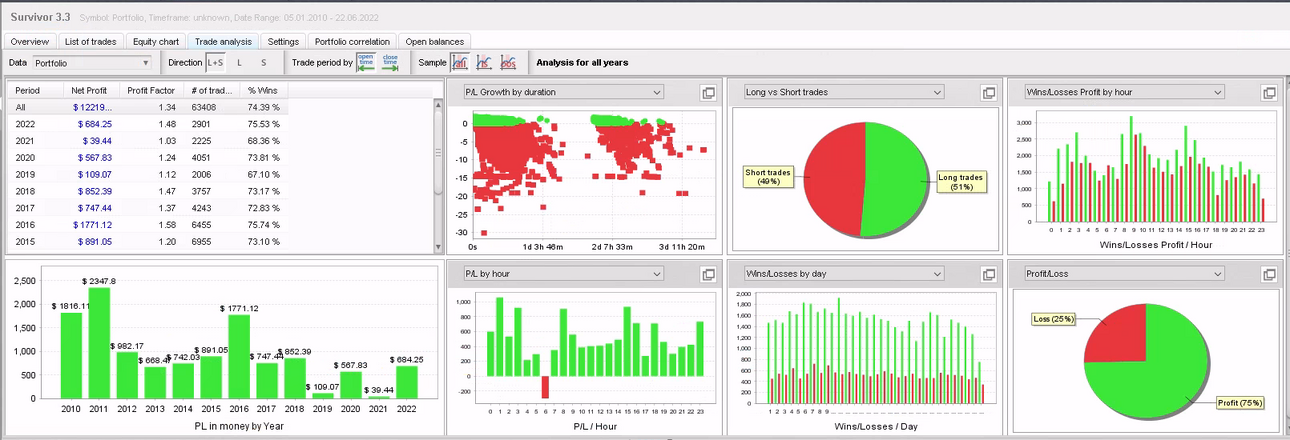Select the open time trade period icon

366,62
